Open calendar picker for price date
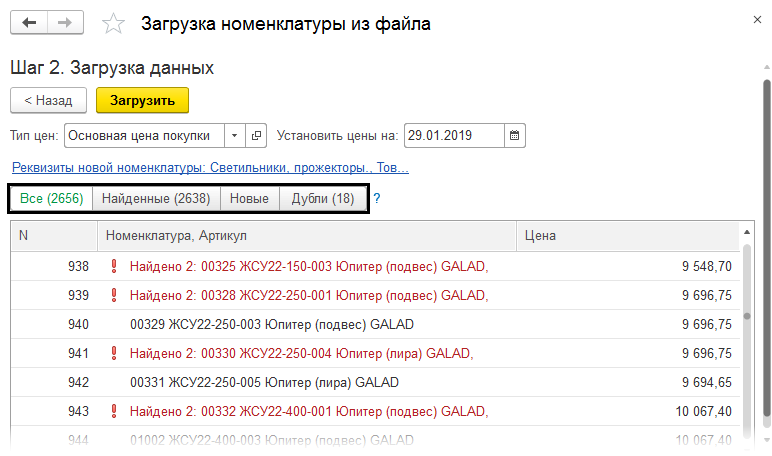Viewport: 772px width, 456px height. (x=514, y=135)
